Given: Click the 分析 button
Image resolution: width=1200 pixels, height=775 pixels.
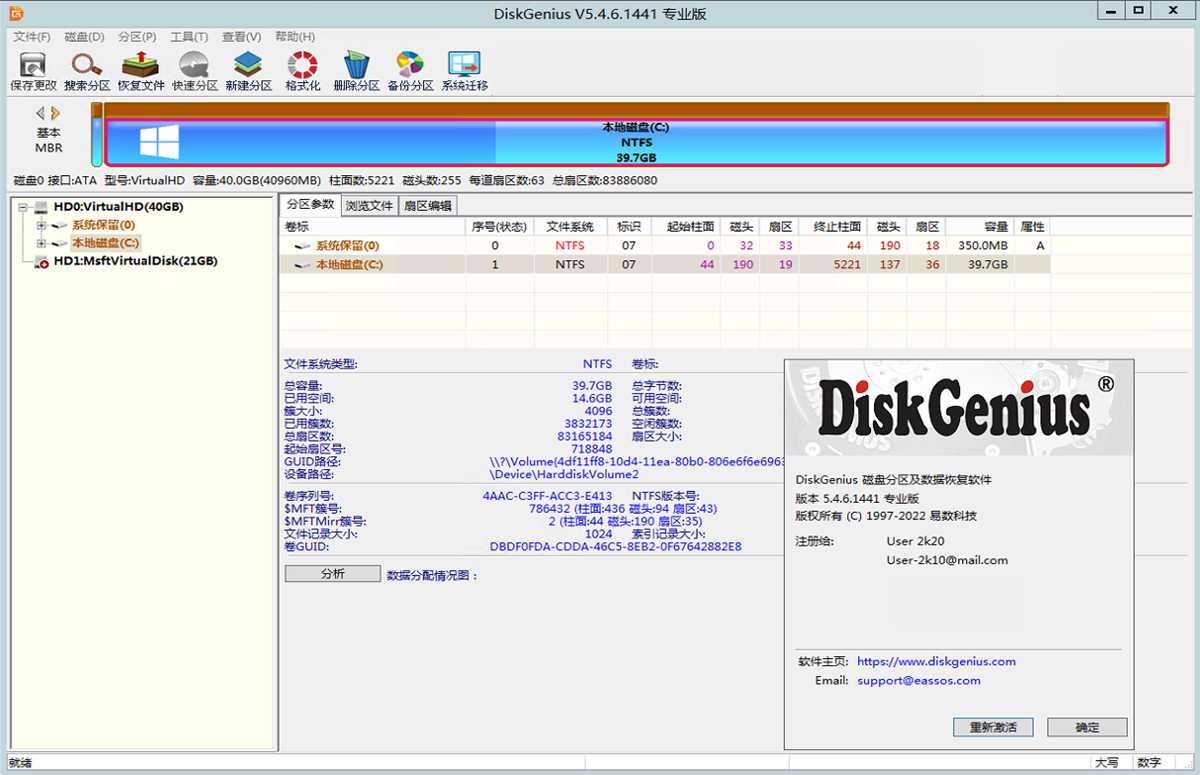Looking at the screenshot, I should [332, 574].
